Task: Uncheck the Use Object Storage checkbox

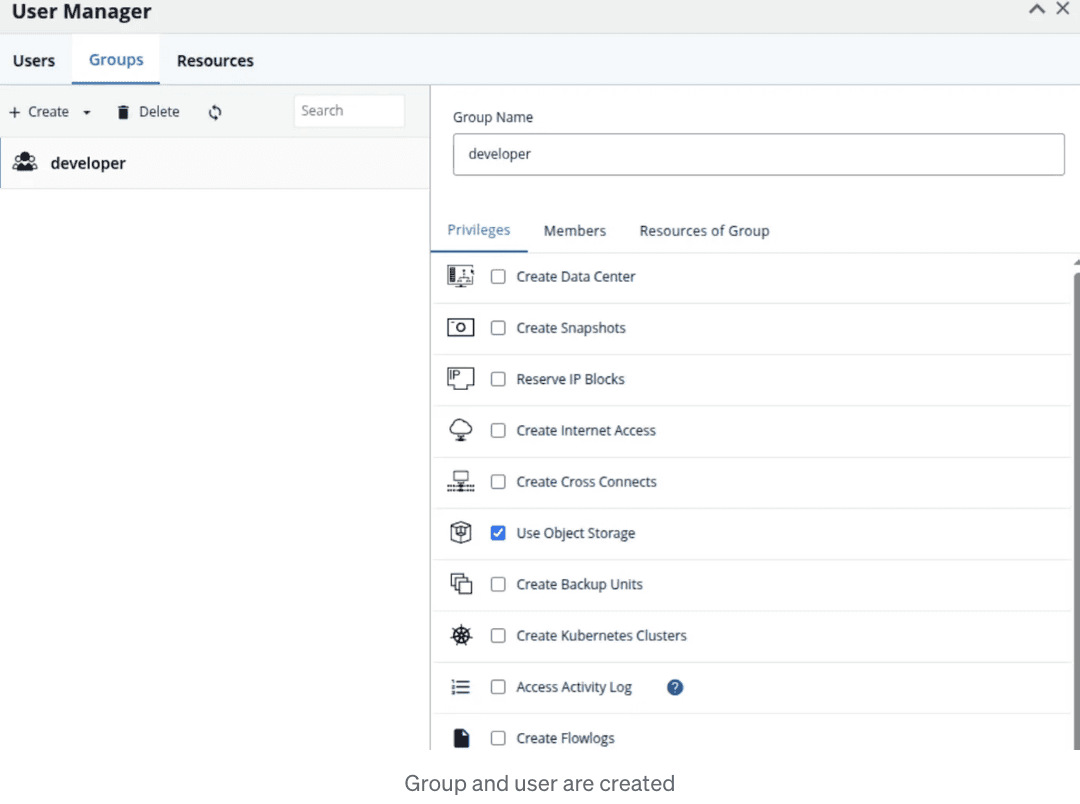Action: pos(498,533)
